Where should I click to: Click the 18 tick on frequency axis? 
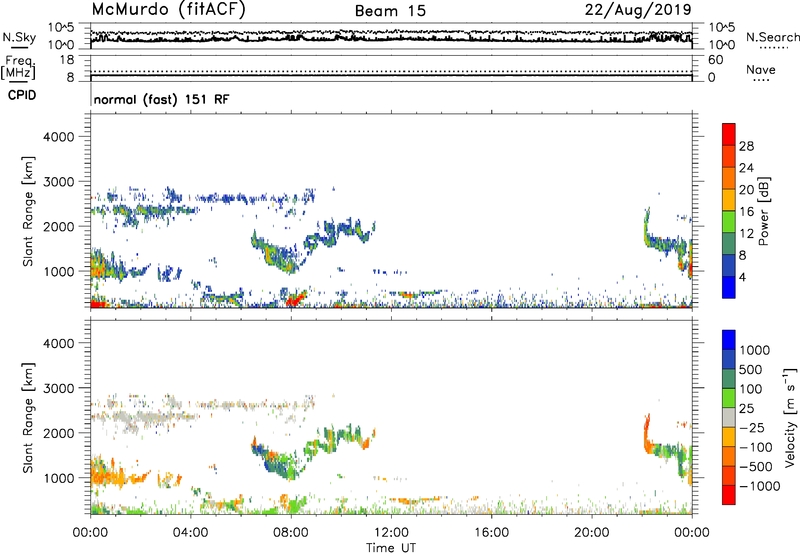(x=67, y=60)
